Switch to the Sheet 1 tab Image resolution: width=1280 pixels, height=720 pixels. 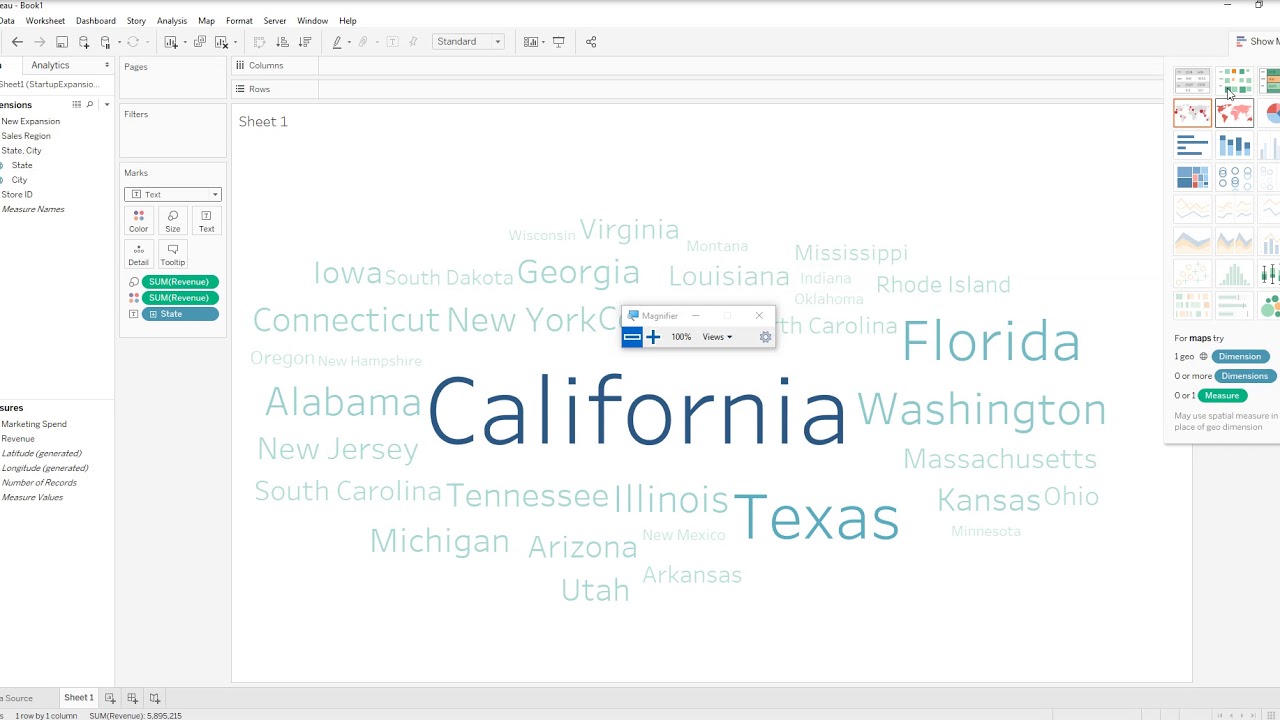click(79, 698)
